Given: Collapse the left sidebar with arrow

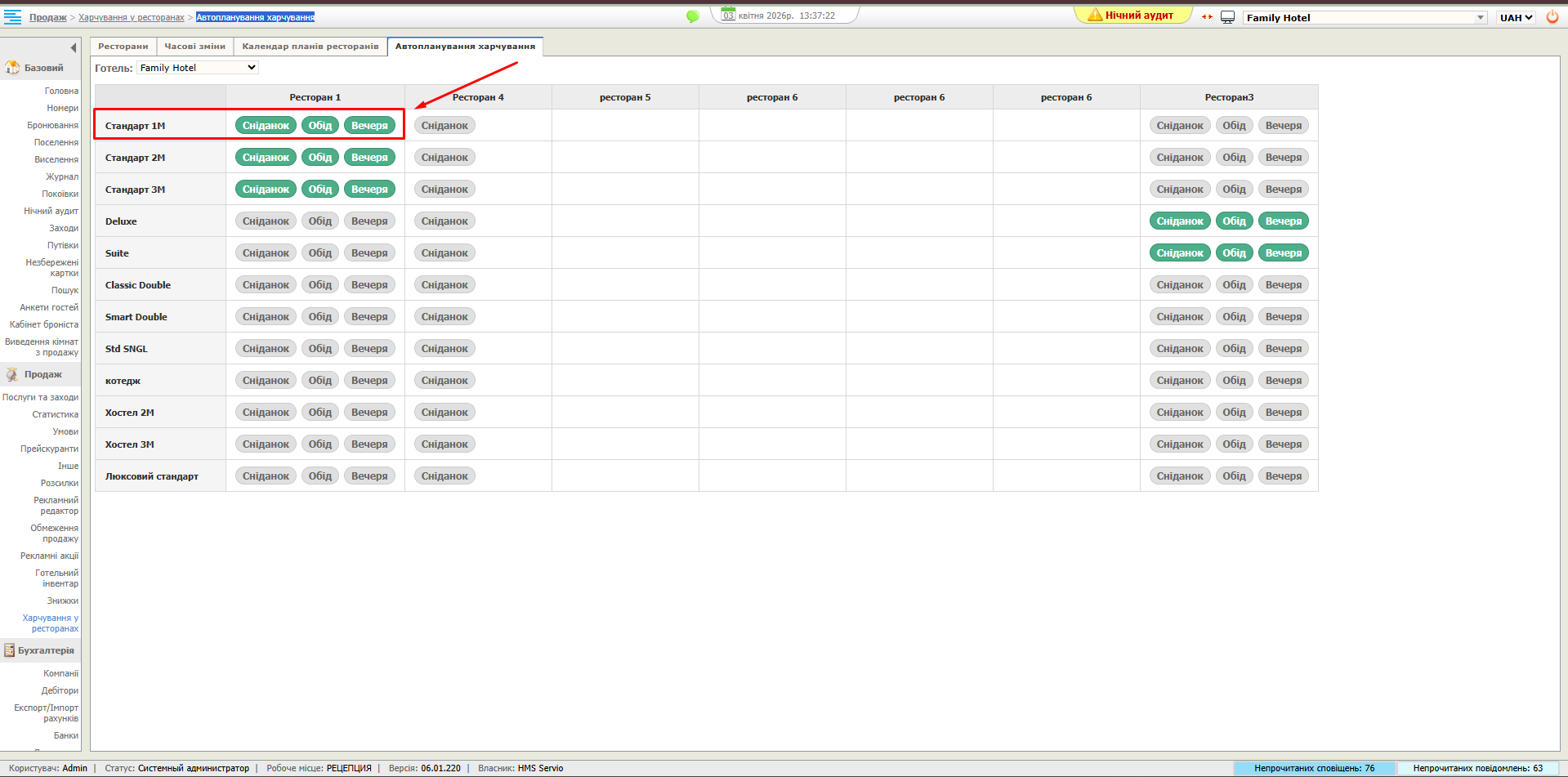Looking at the screenshot, I should pyautogui.click(x=73, y=47).
